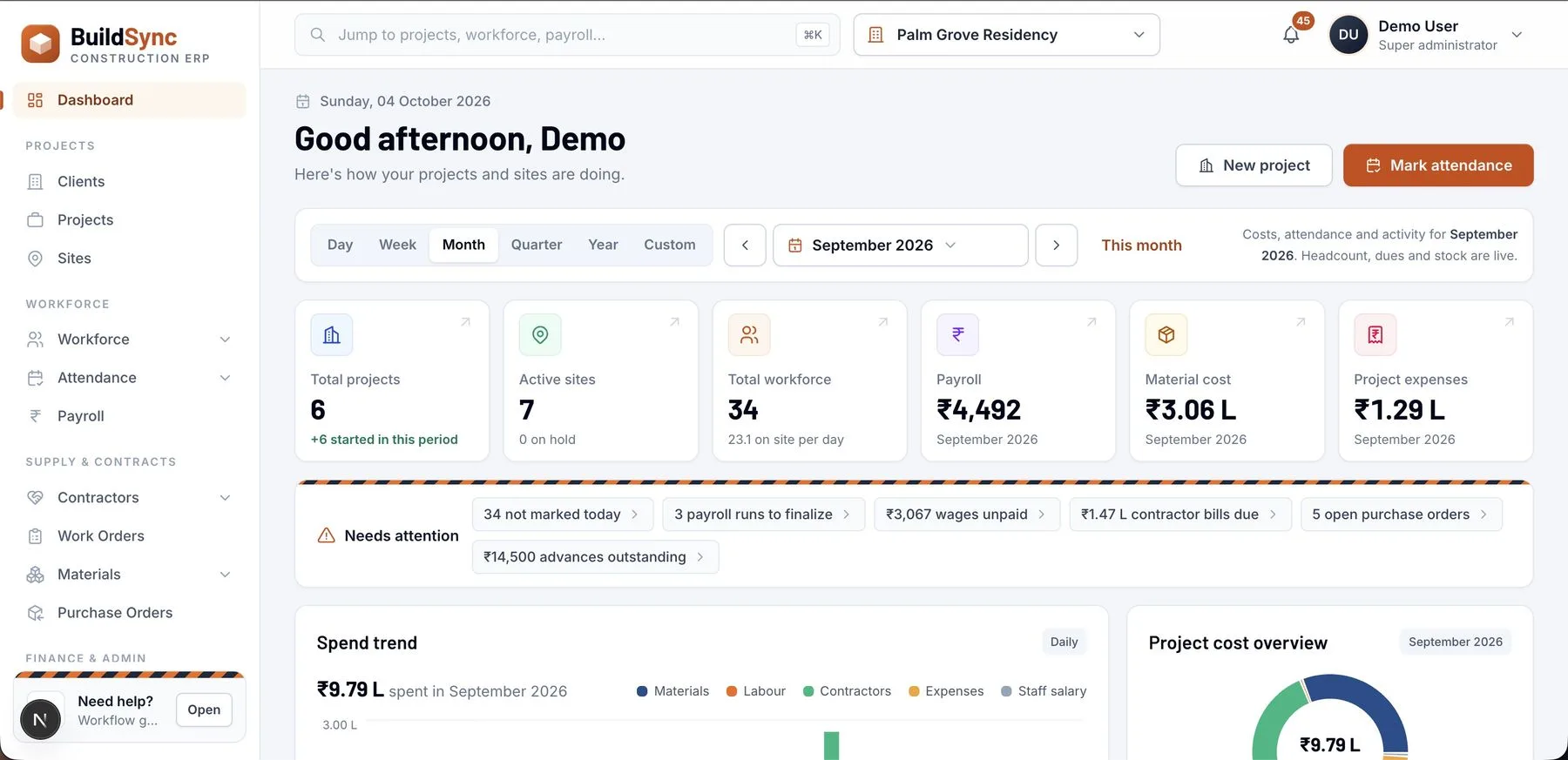Click the DU user avatar
1568x760 pixels.
(x=1348, y=35)
